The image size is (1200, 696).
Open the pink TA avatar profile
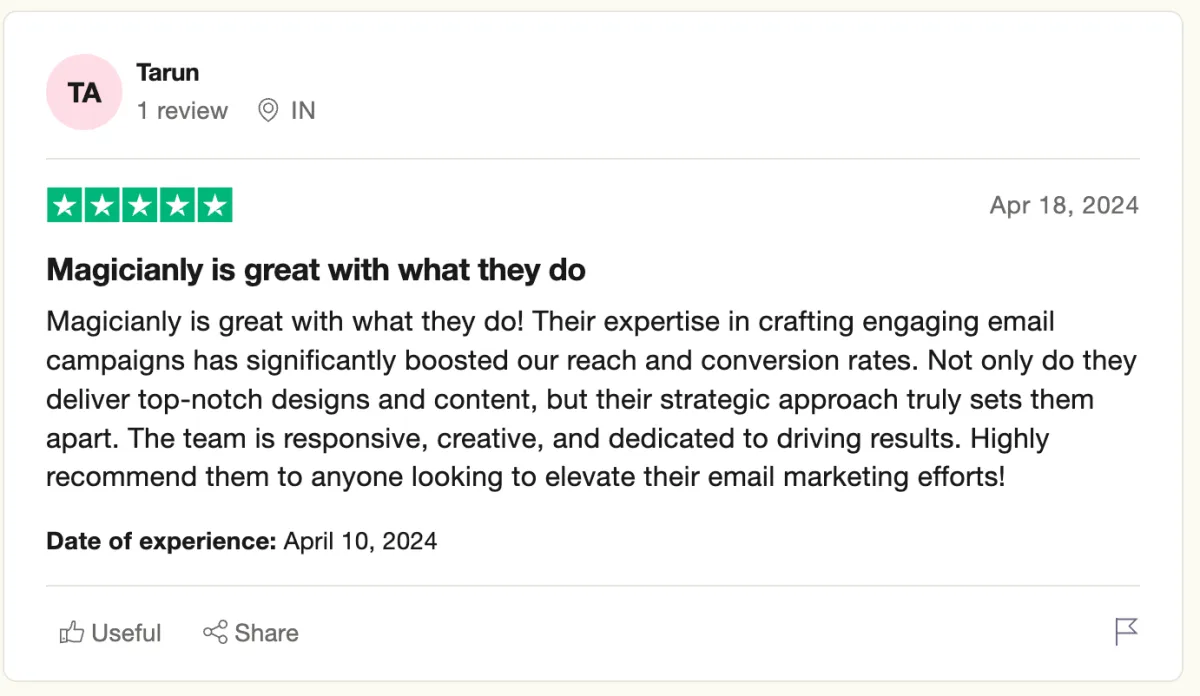(84, 92)
